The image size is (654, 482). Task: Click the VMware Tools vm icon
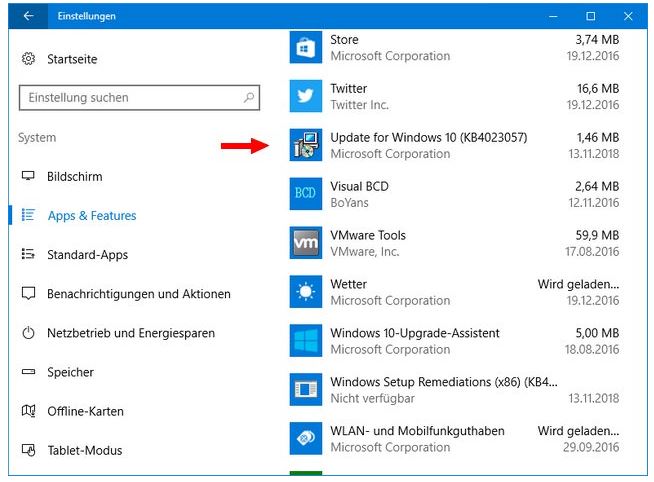point(306,243)
